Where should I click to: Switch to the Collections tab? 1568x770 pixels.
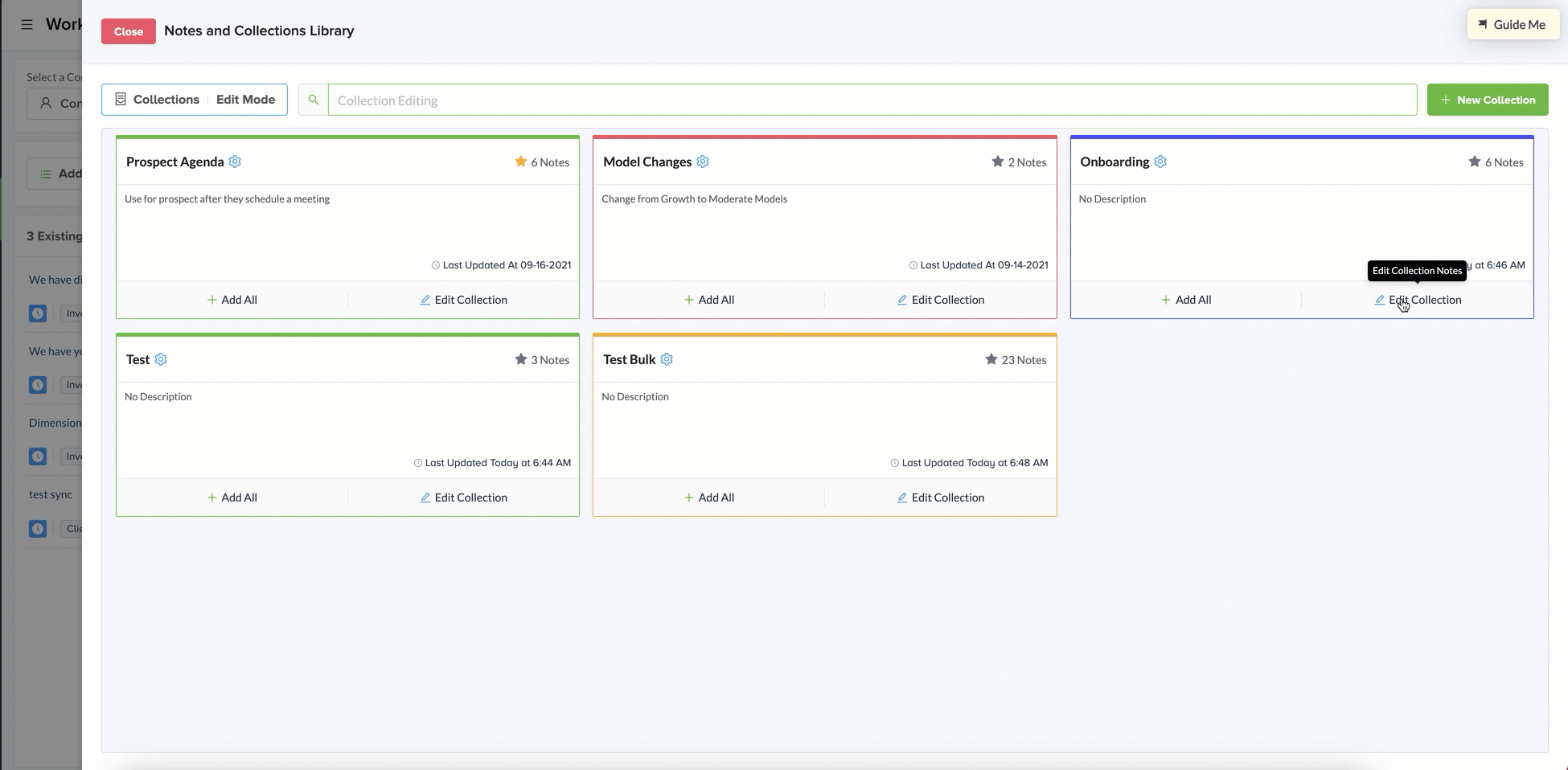(166, 100)
